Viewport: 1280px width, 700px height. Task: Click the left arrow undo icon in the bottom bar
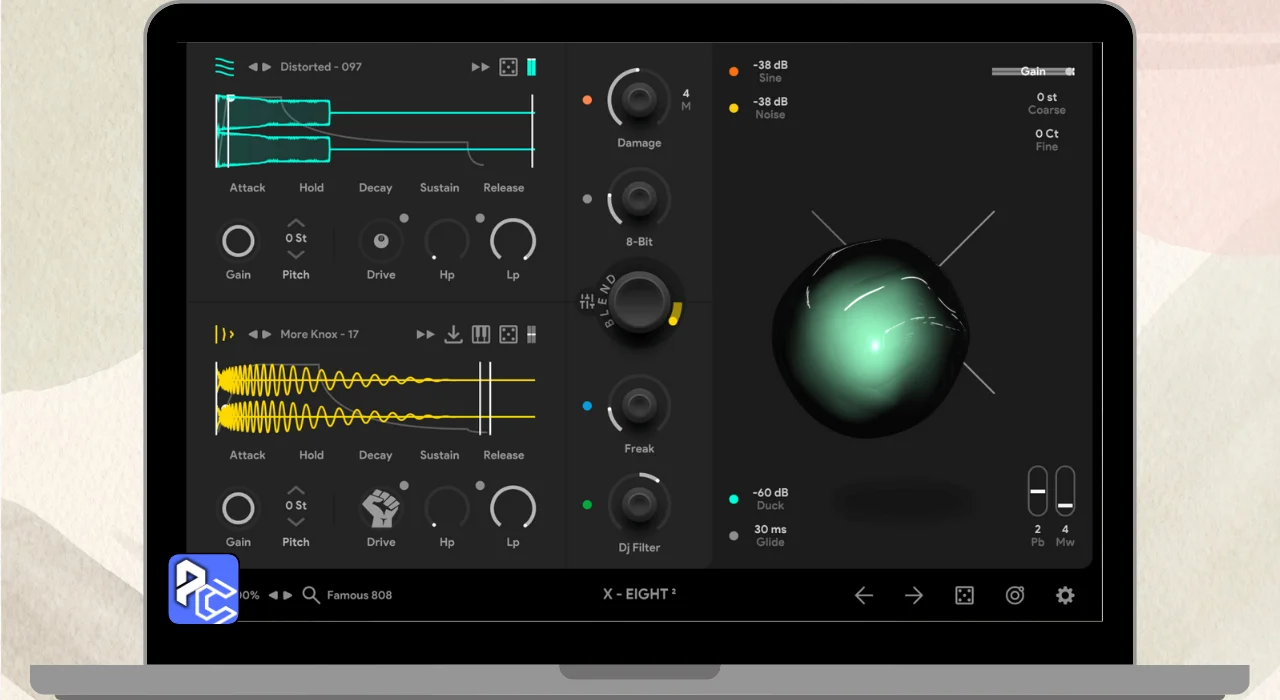coord(864,595)
